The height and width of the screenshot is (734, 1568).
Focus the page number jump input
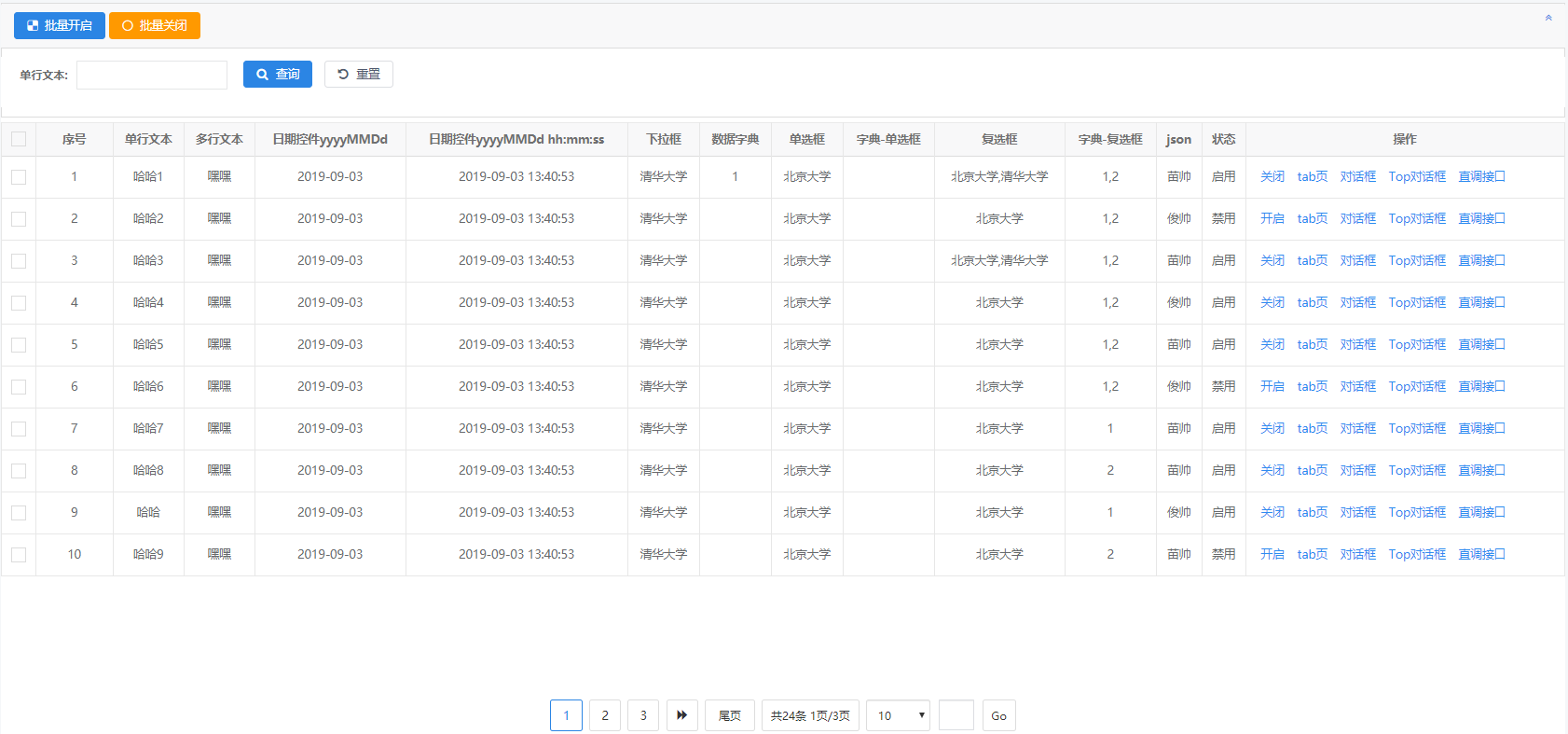pyautogui.click(x=956, y=715)
